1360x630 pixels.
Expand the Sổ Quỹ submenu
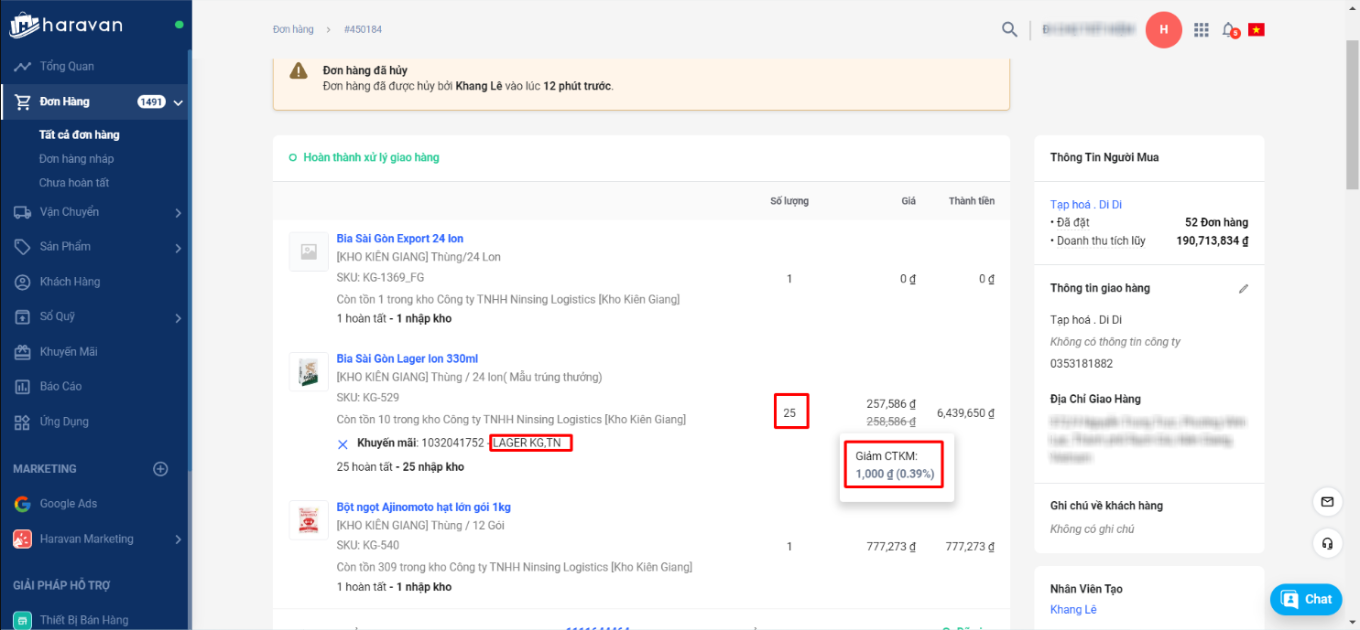[x=178, y=318]
